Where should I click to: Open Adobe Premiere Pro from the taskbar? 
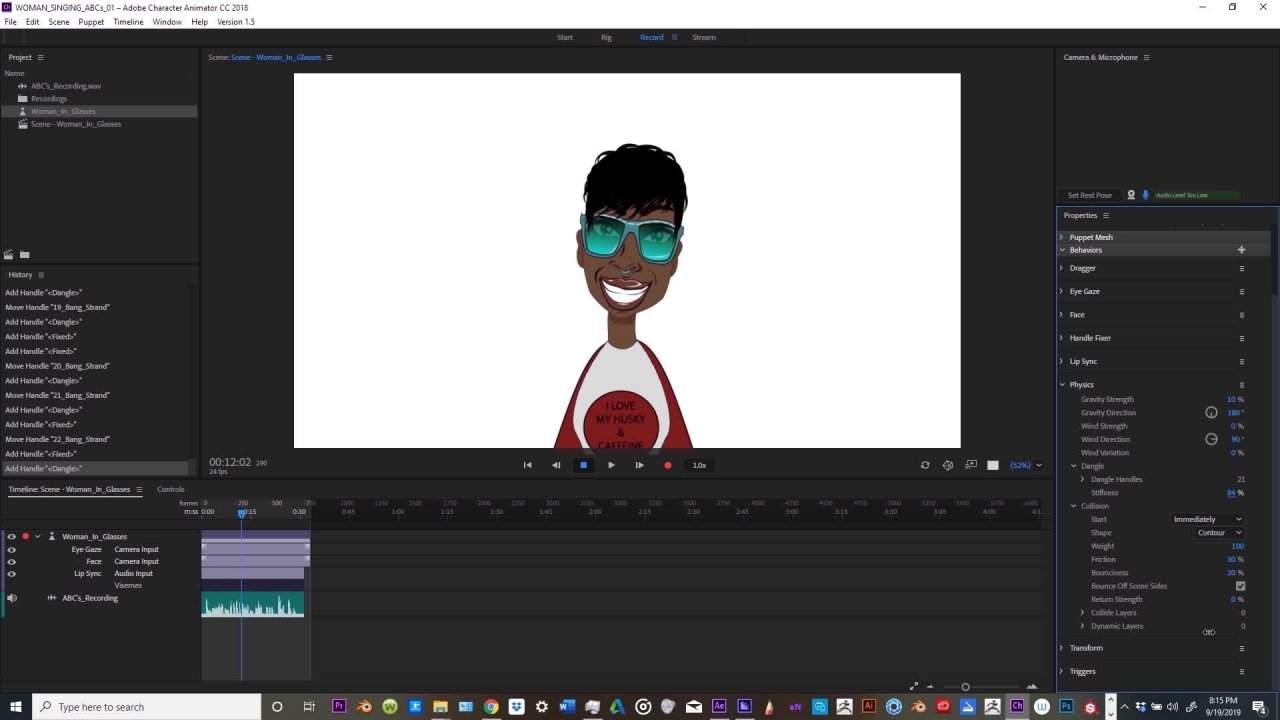(x=339, y=707)
